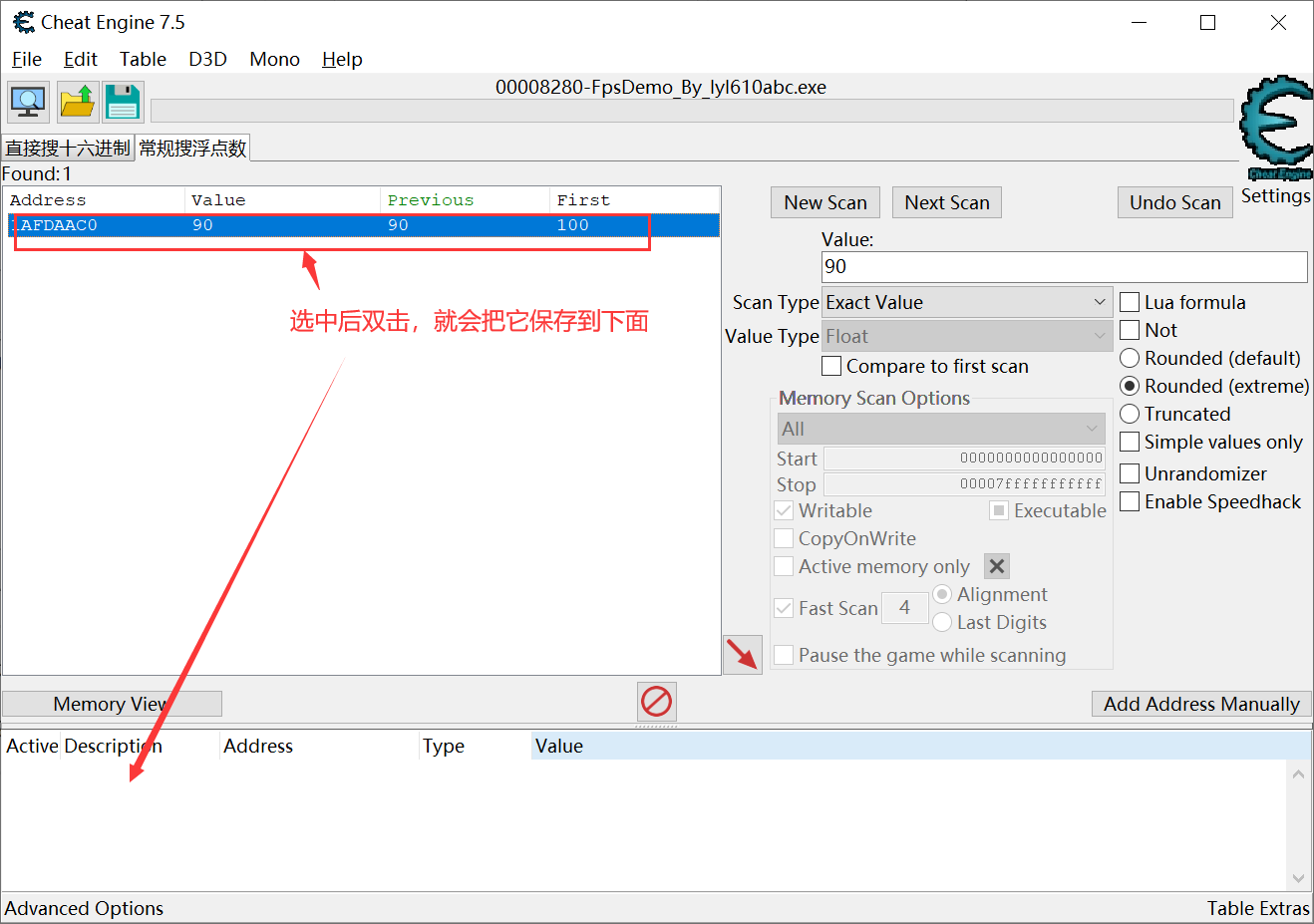Enable Simple values only
This screenshot has height=924, width=1314.
(x=1130, y=442)
